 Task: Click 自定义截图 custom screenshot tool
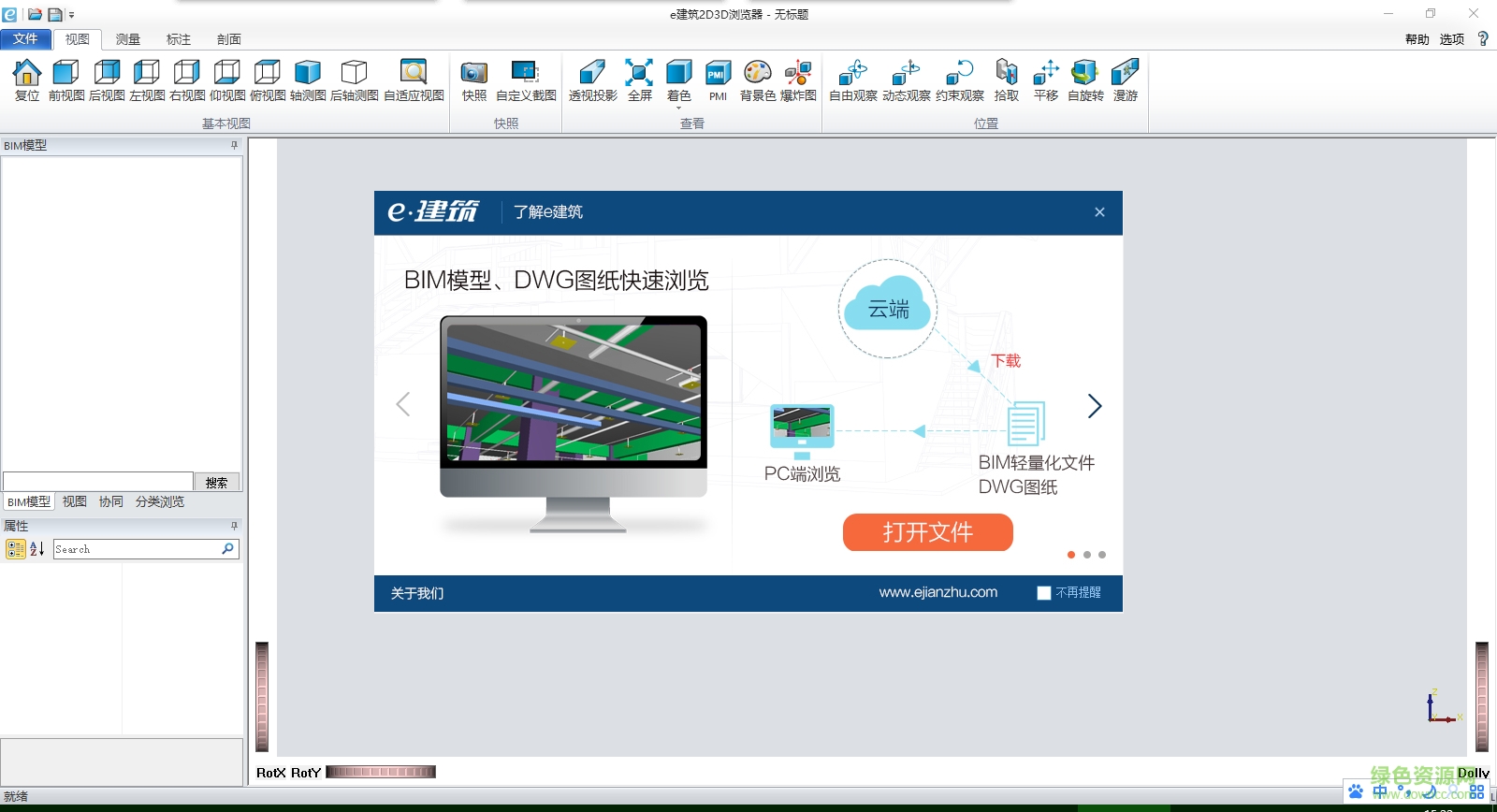click(x=526, y=80)
